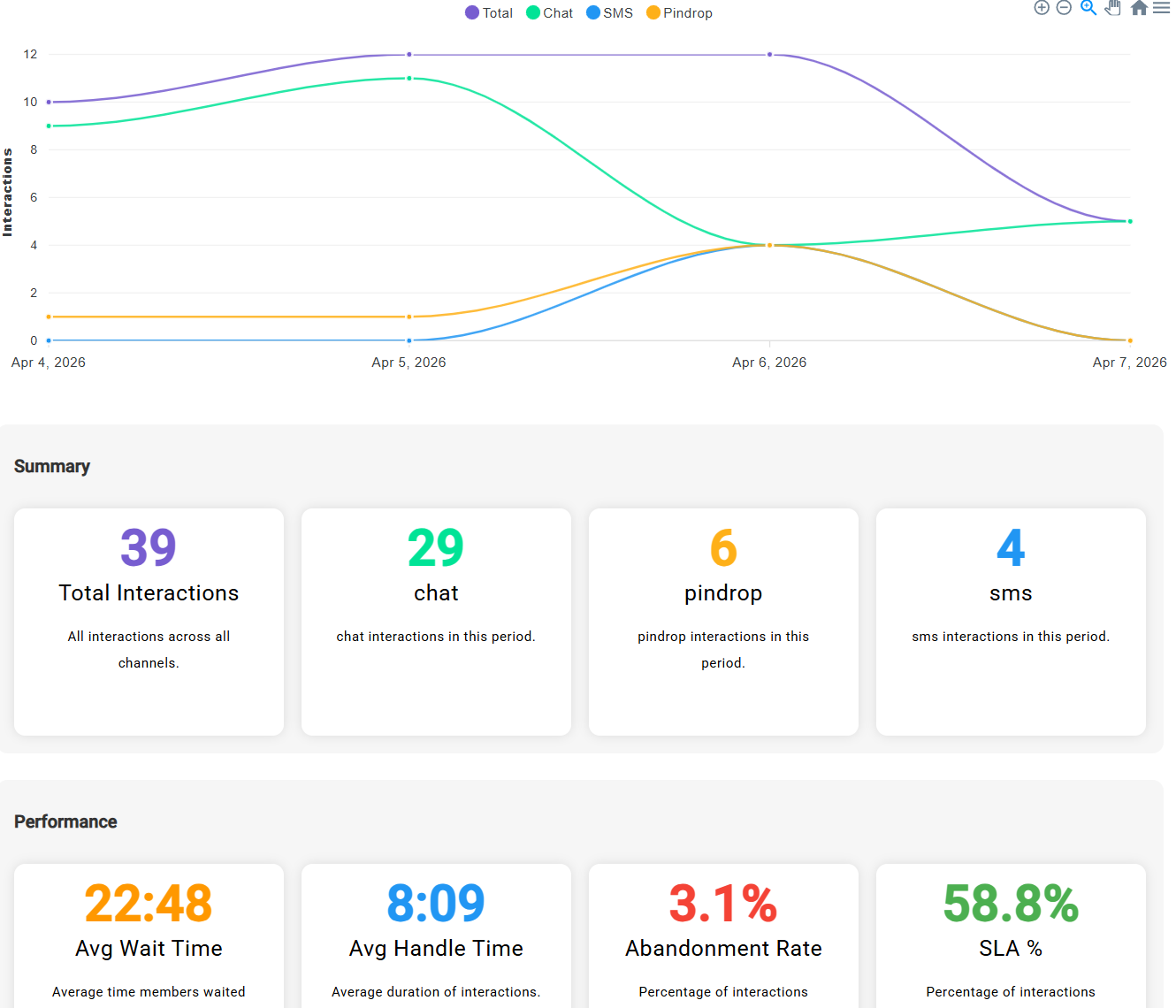Click SMS data point on Apr 5
The image size is (1176, 1008).
click(409, 340)
